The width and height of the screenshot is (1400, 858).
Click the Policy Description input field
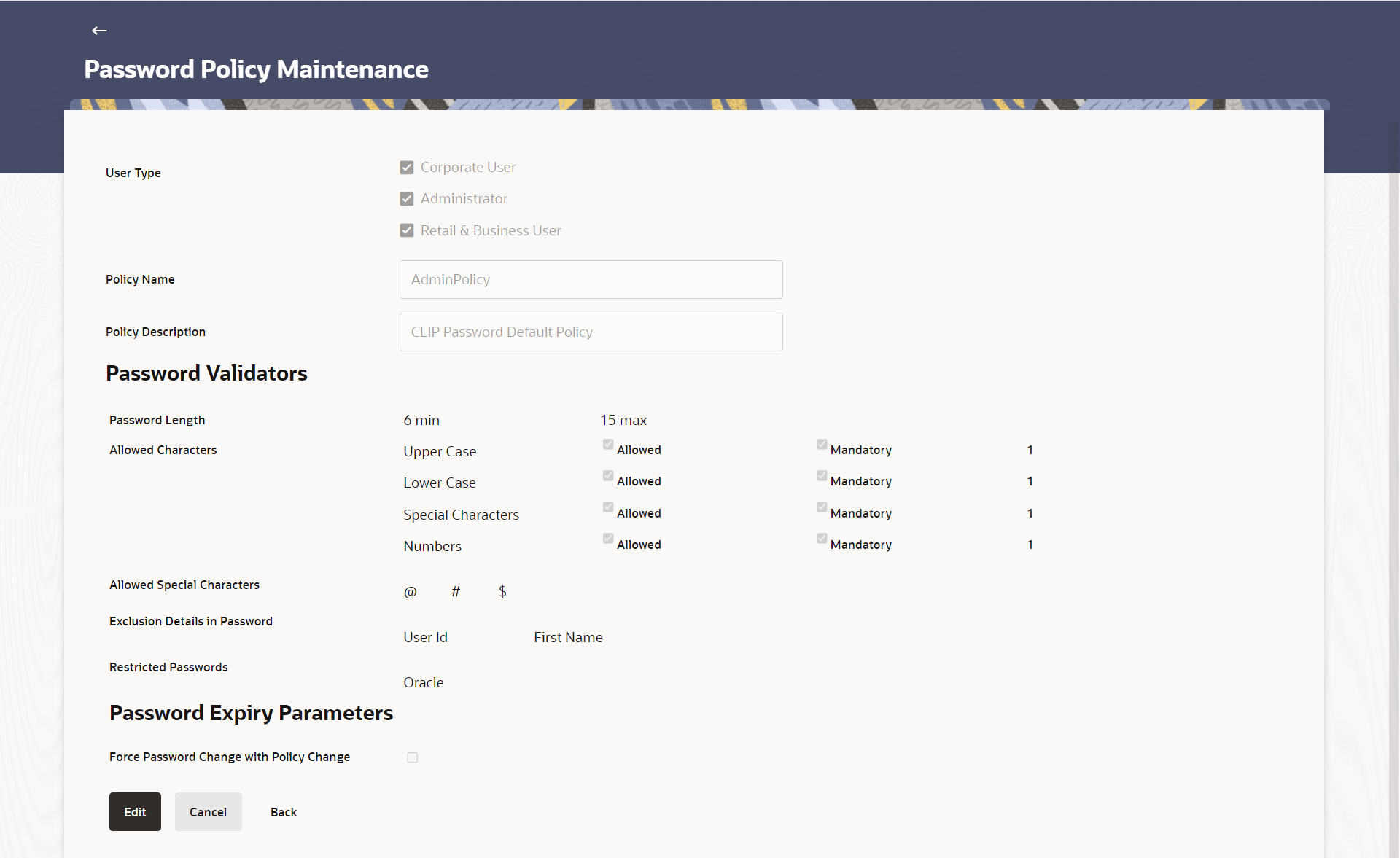591,332
